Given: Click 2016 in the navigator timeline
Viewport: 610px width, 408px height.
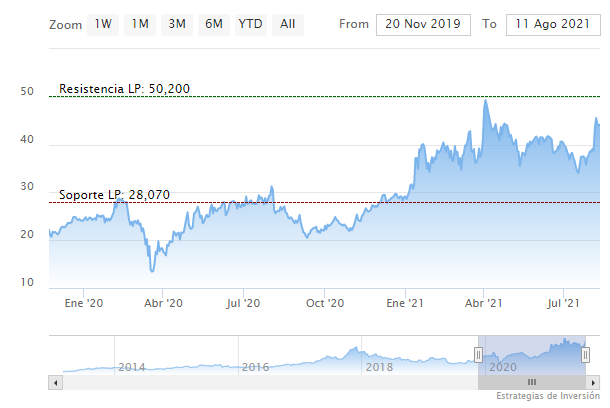Looking at the screenshot, I should coord(256,367).
